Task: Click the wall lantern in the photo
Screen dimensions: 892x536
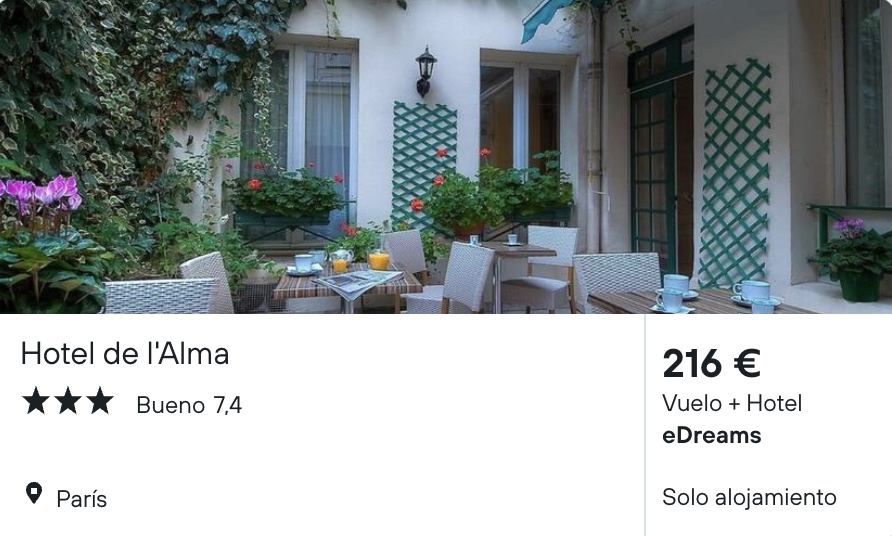Action: 425,72
